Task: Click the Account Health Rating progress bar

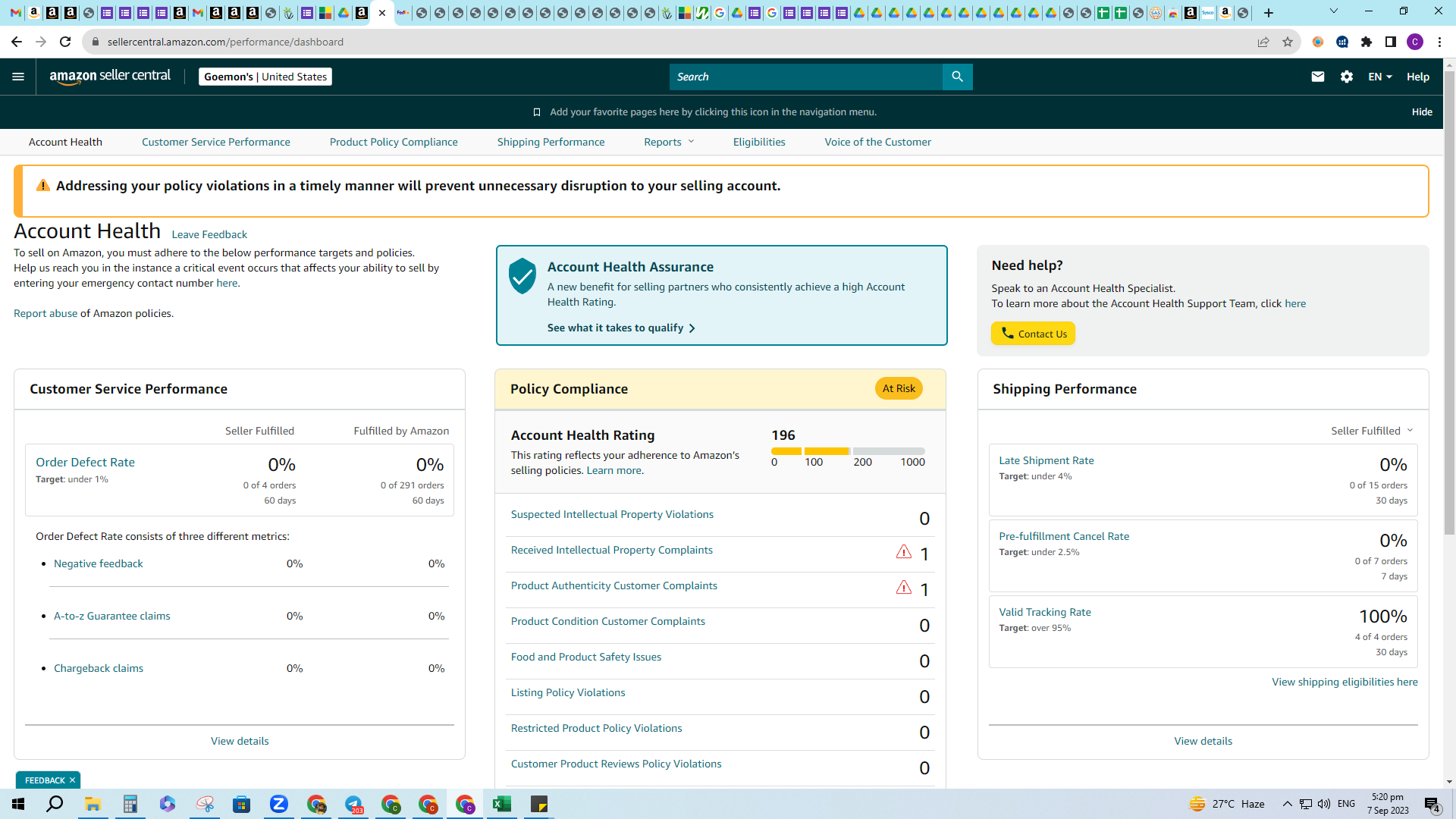Action: 848,451
